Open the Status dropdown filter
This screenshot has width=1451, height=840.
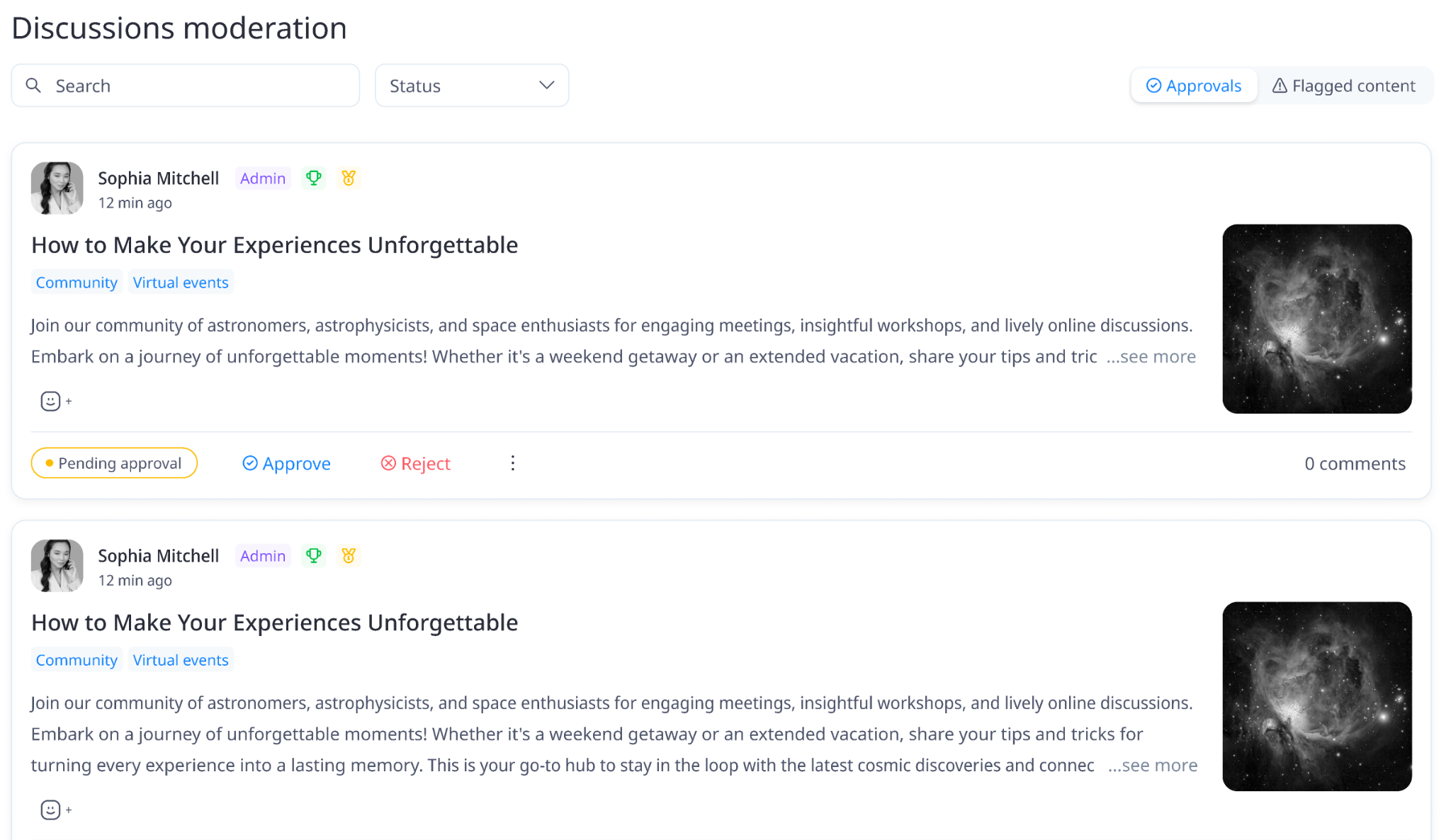point(472,86)
